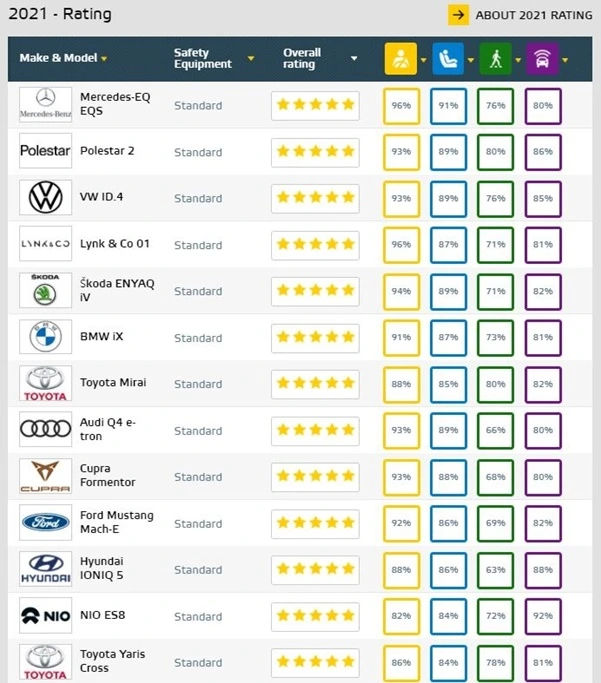Click the purple Safety Assist car icon
Viewport: 601px width, 683px height.
pos(543,58)
